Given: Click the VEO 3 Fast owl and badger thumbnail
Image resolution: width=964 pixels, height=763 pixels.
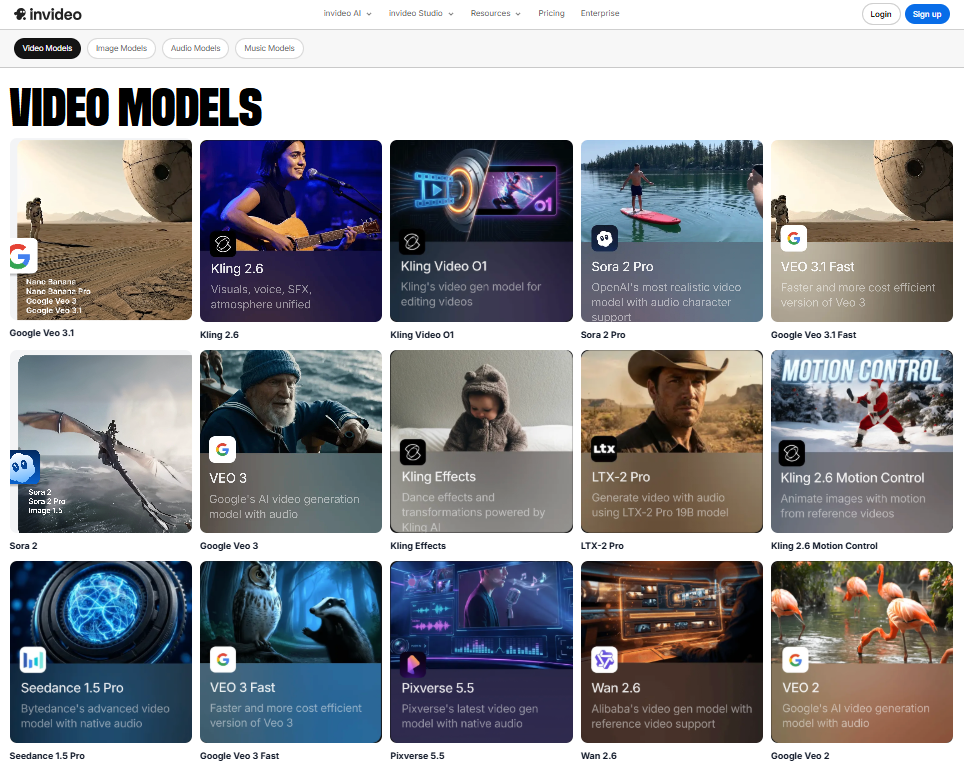Looking at the screenshot, I should click(x=291, y=612).
